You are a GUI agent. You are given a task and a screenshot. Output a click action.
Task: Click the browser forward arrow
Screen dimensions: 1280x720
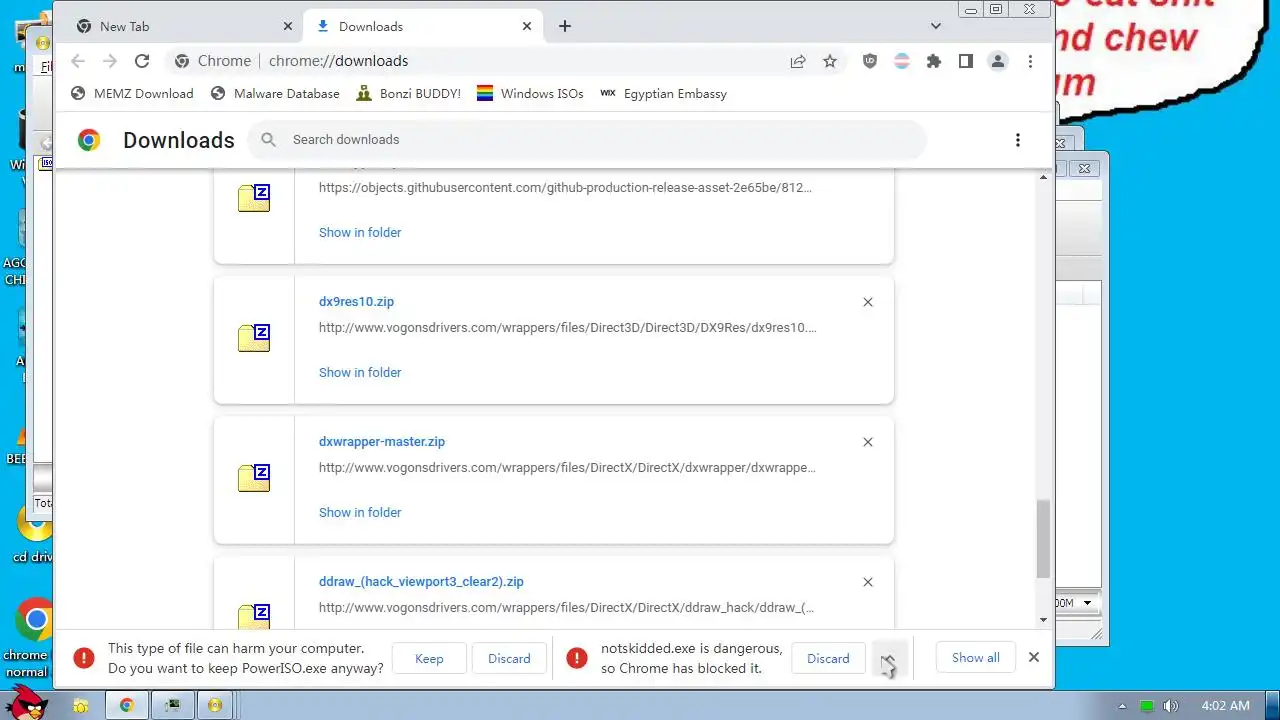pyautogui.click(x=110, y=61)
